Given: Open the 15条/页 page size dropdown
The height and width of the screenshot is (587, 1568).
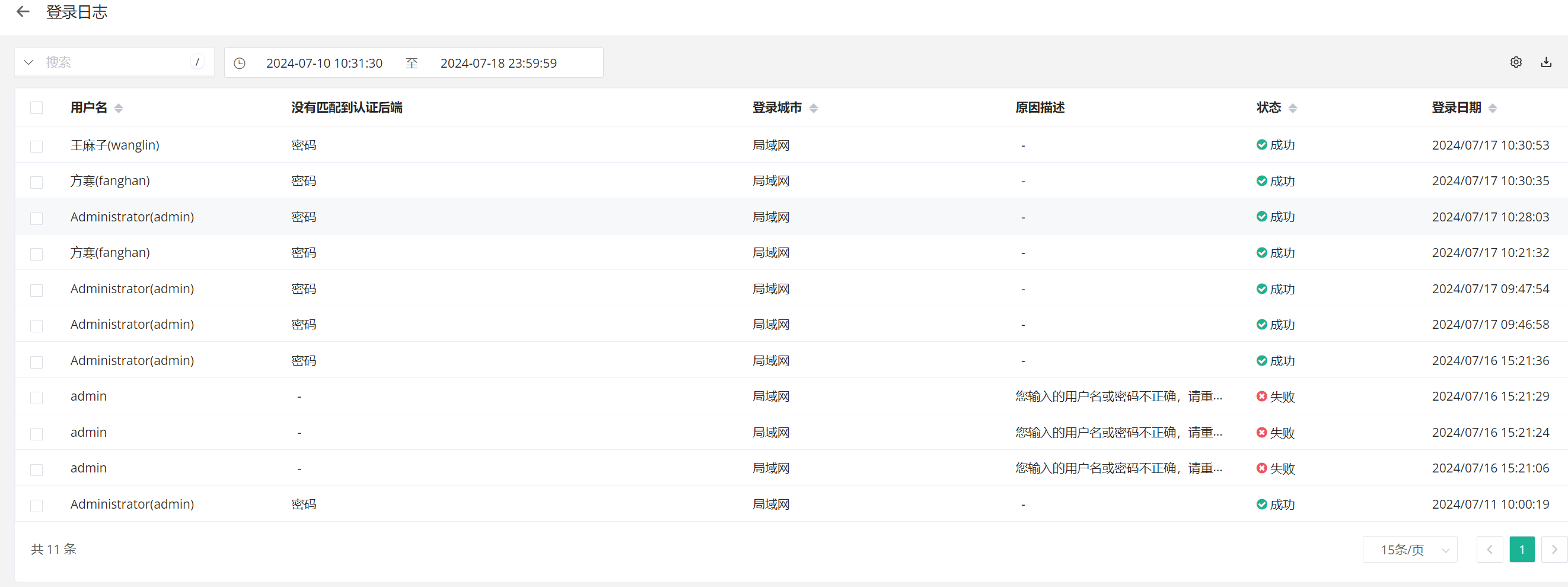Looking at the screenshot, I should click(x=1410, y=550).
